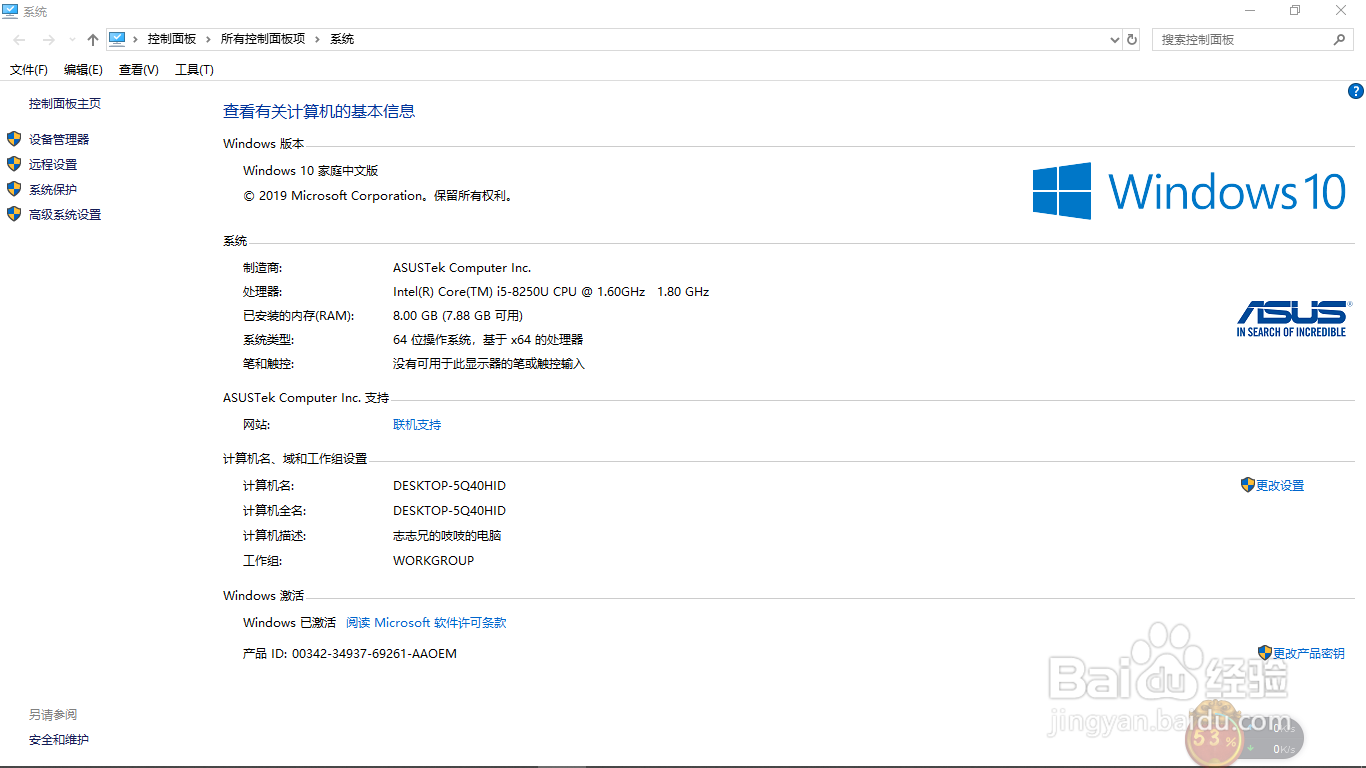Click the system window icon in the title bar
The width and height of the screenshot is (1366, 768).
coord(10,11)
